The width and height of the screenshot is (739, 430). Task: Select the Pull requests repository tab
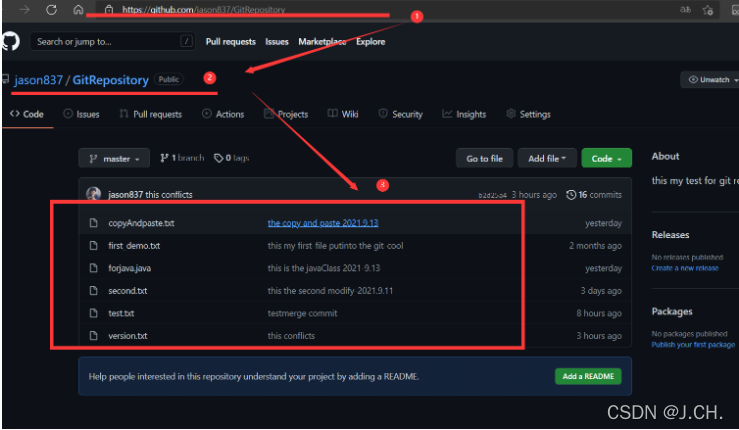tap(151, 114)
